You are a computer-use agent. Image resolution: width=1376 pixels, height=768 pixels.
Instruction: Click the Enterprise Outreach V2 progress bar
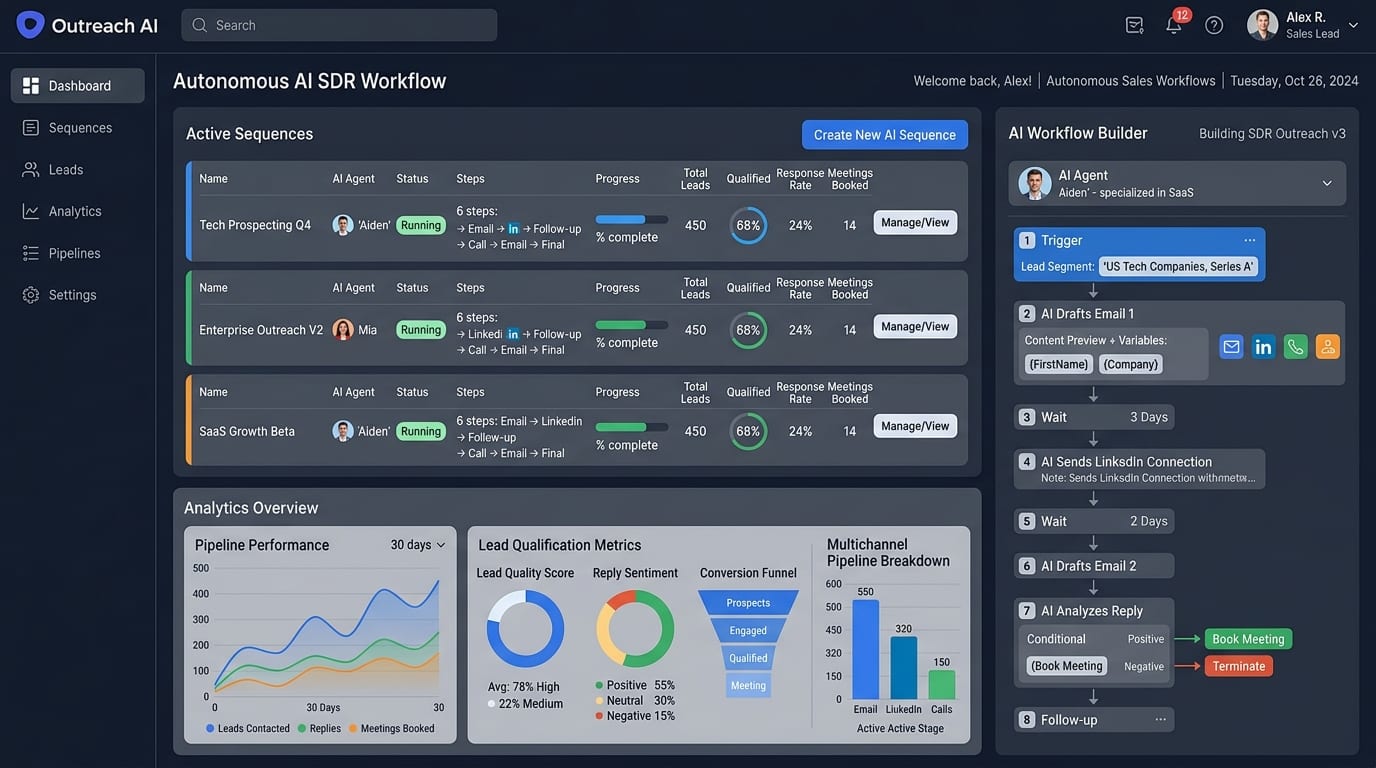632,325
